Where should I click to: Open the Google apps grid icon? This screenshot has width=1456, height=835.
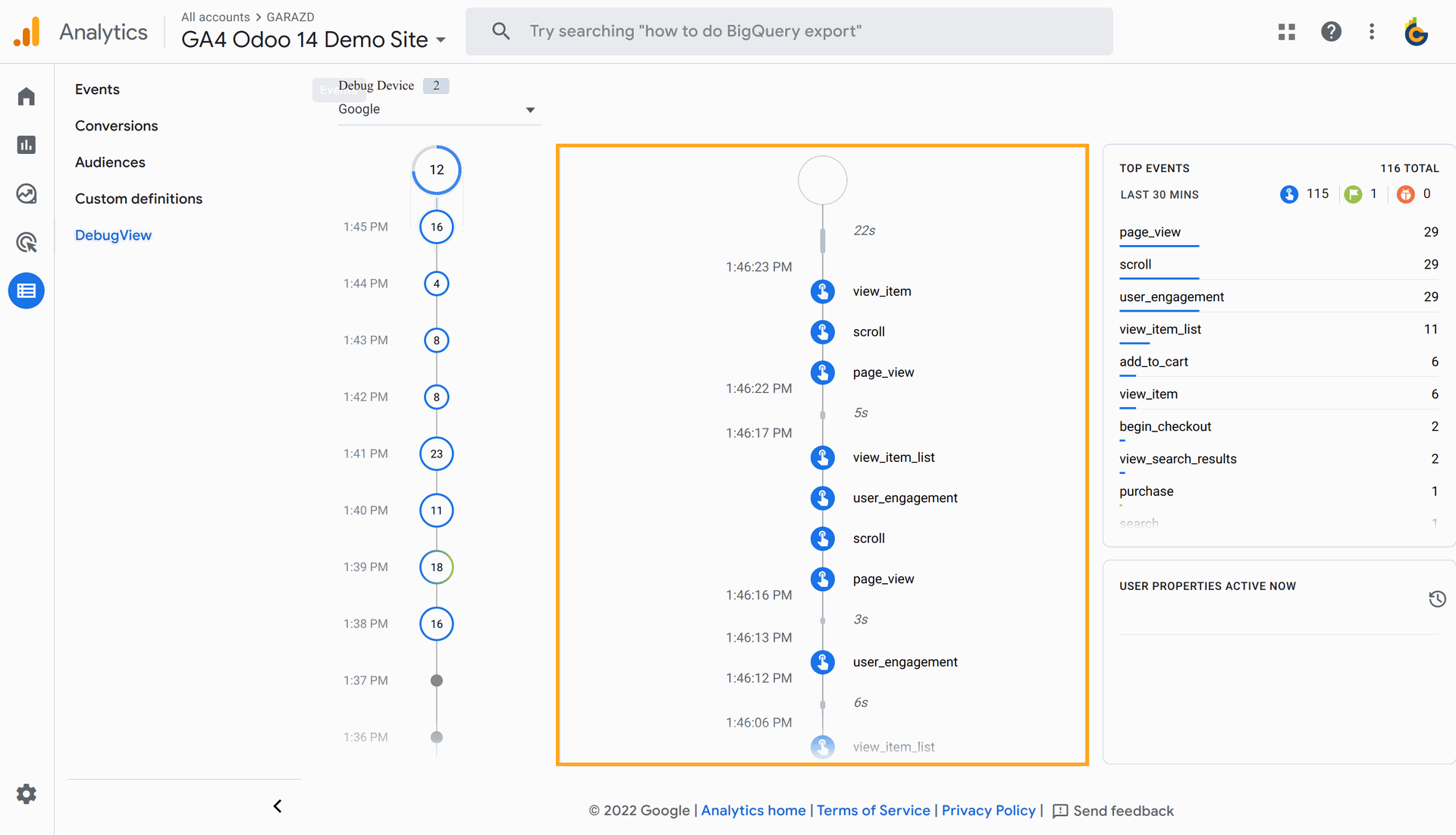pos(1286,31)
